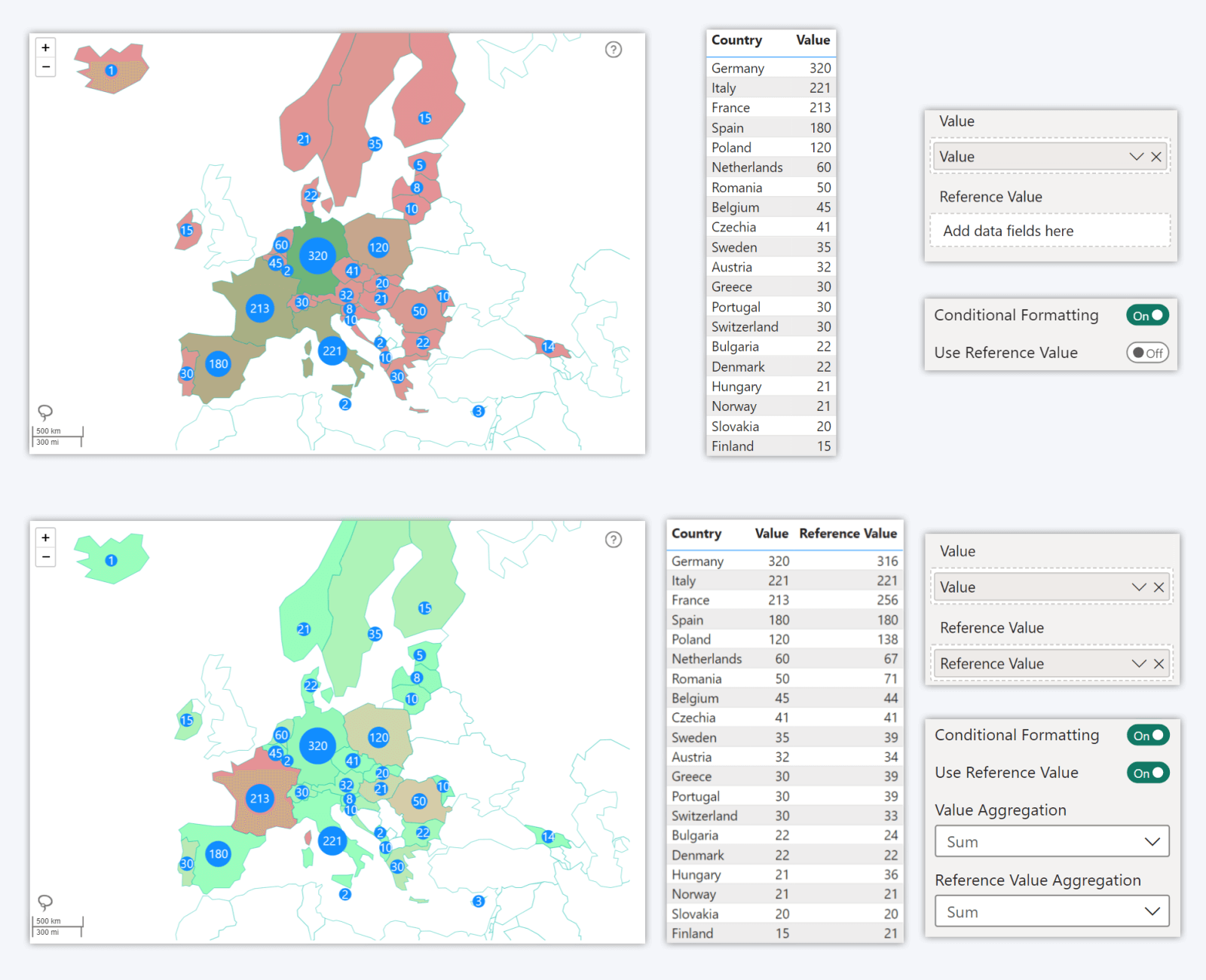The height and width of the screenshot is (980, 1206).
Task: Sort the bottom table by Value header
Action: click(772, 533)
